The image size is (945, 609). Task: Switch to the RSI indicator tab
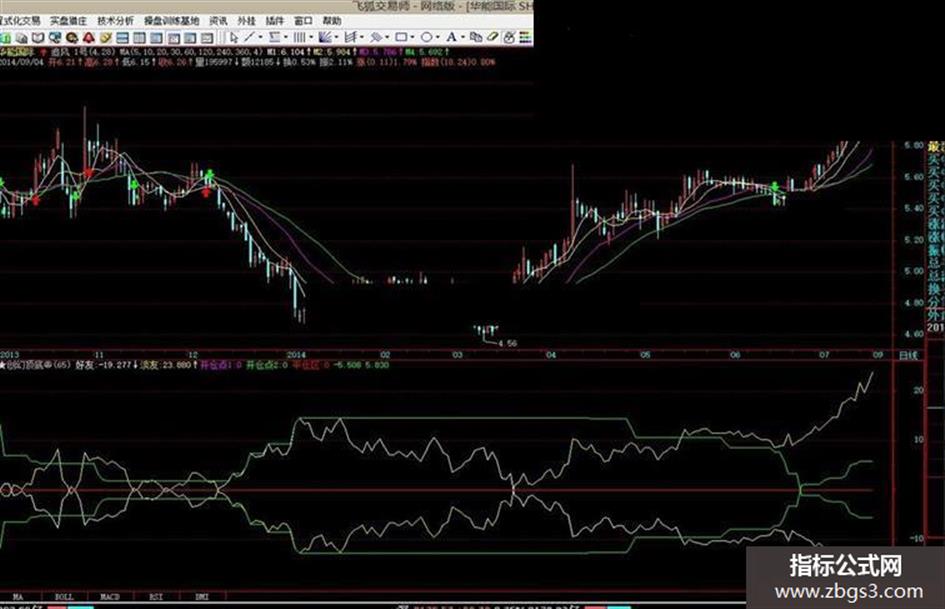[x=155, y=596]
